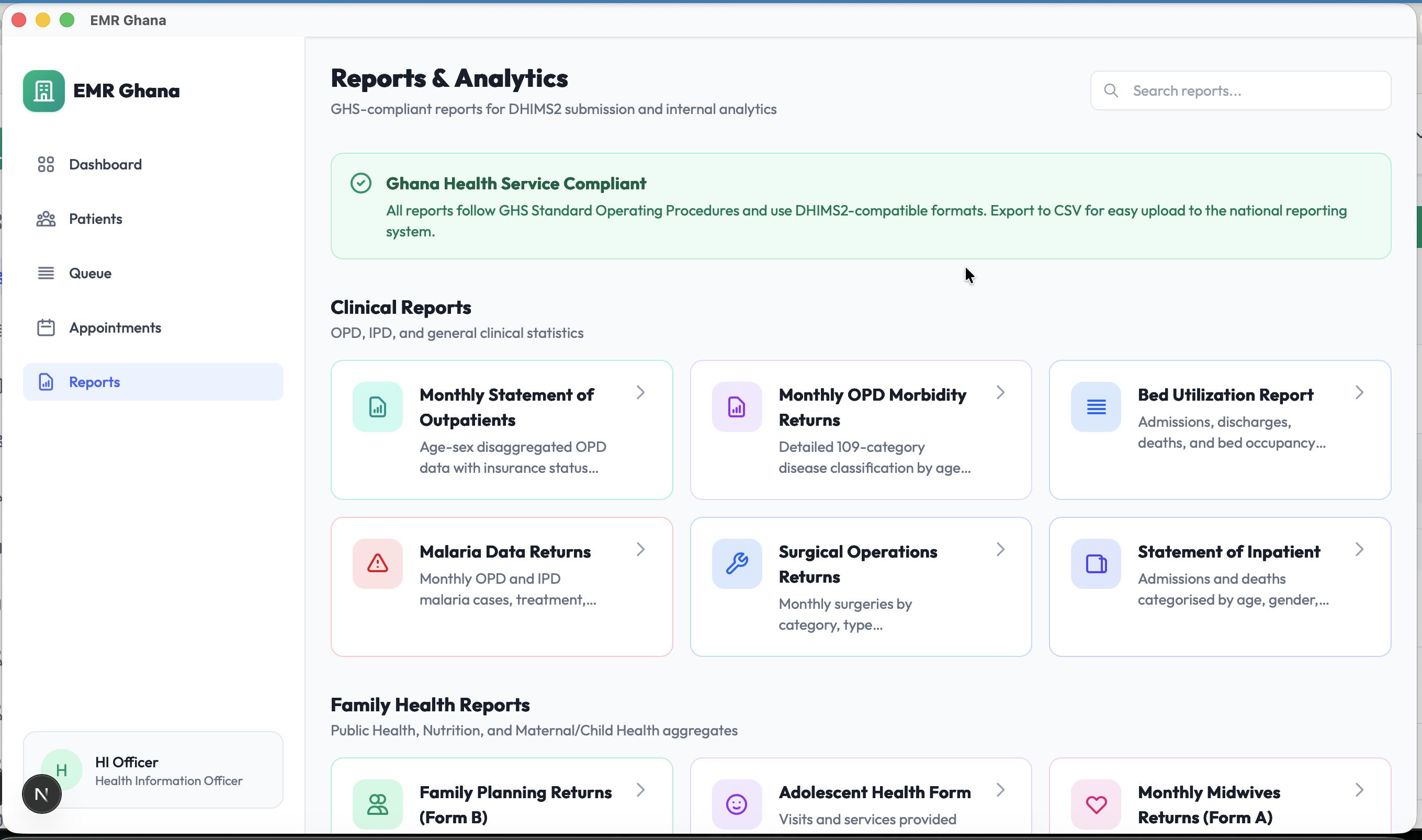
Task: Open the HI Officer avatar
Action: [x=62, y=769]
